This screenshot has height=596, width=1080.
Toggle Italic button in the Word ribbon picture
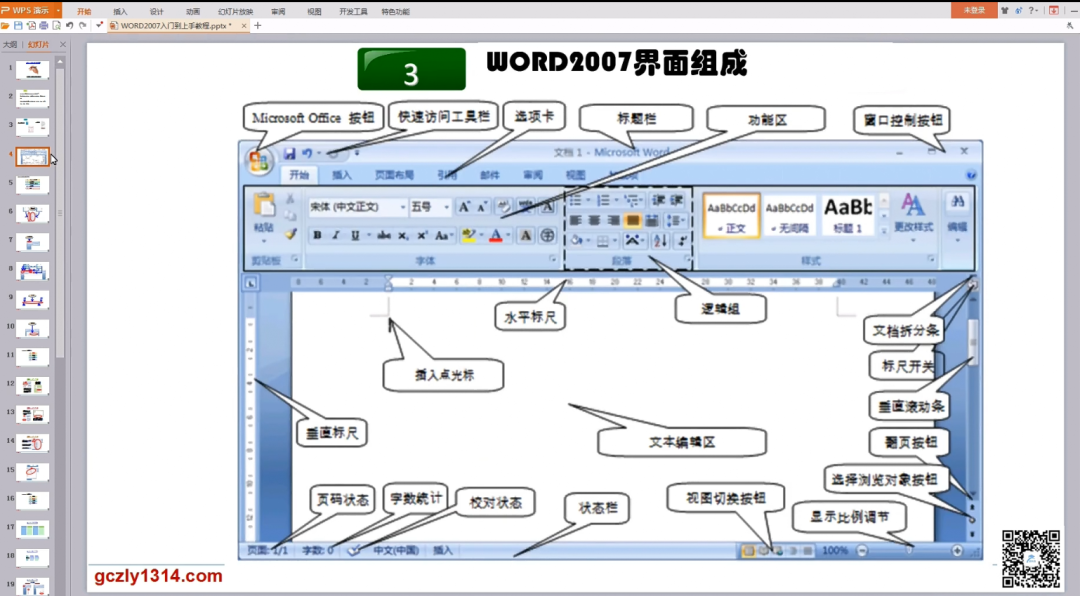pyautogui.click(x=336, y=236)
